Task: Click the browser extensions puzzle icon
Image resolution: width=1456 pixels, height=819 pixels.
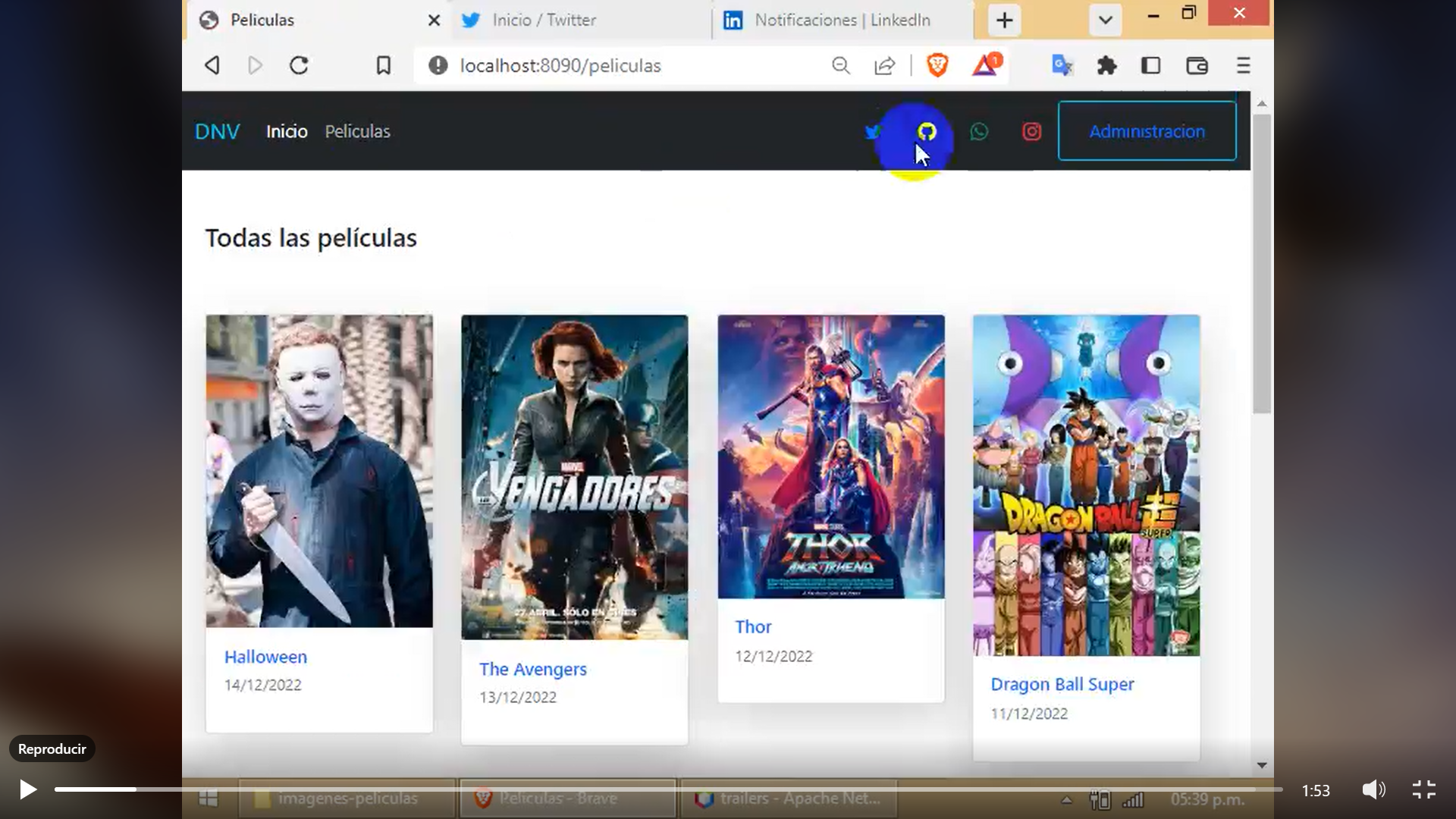Action: (1107, 66)
